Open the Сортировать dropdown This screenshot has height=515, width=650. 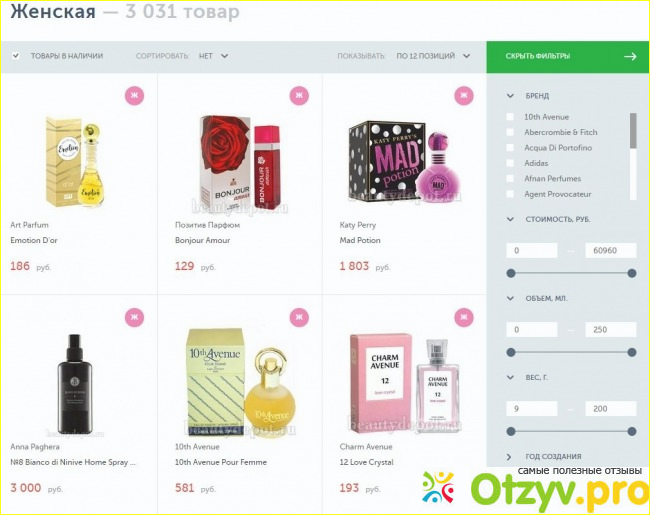tap(213, 56)
